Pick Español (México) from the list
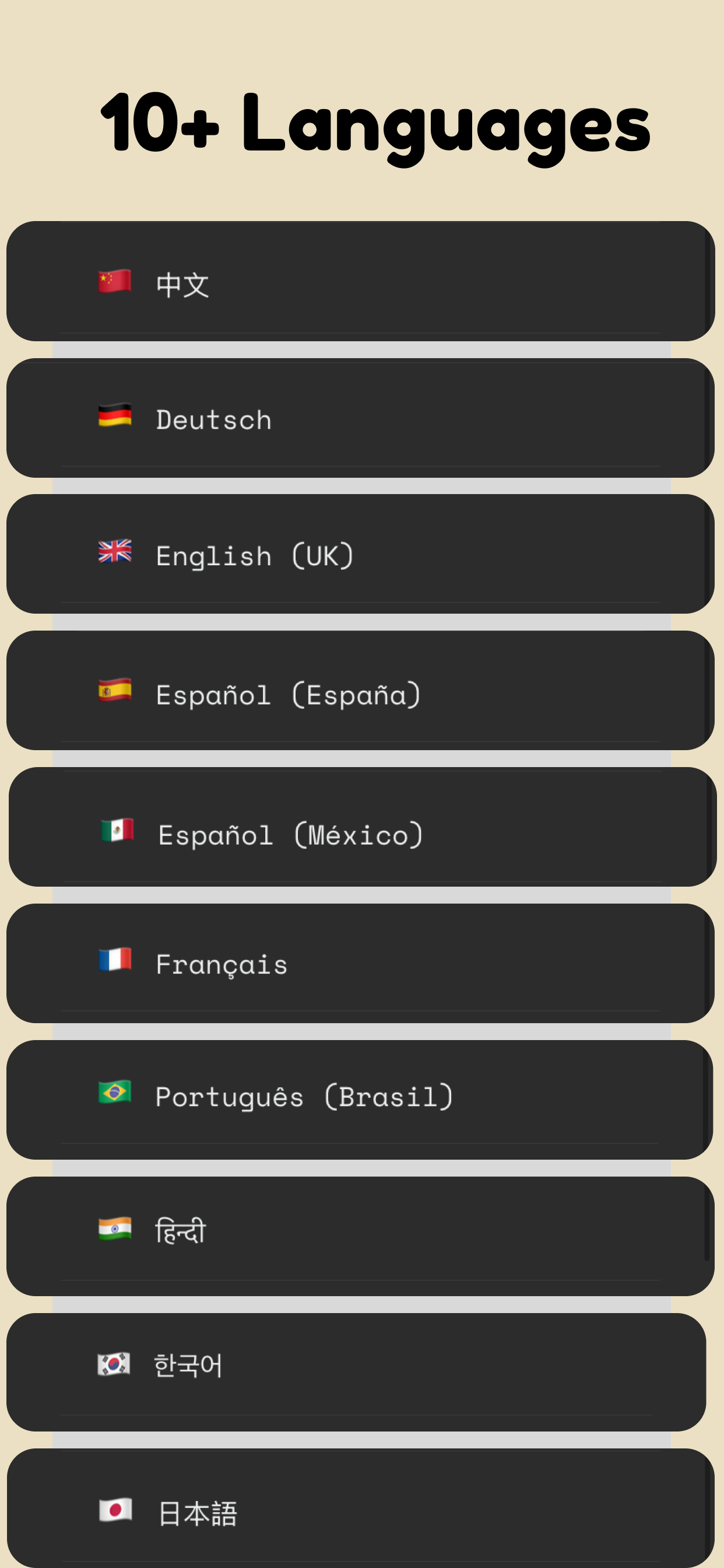The image size is (724, 1568). (363, 827)
